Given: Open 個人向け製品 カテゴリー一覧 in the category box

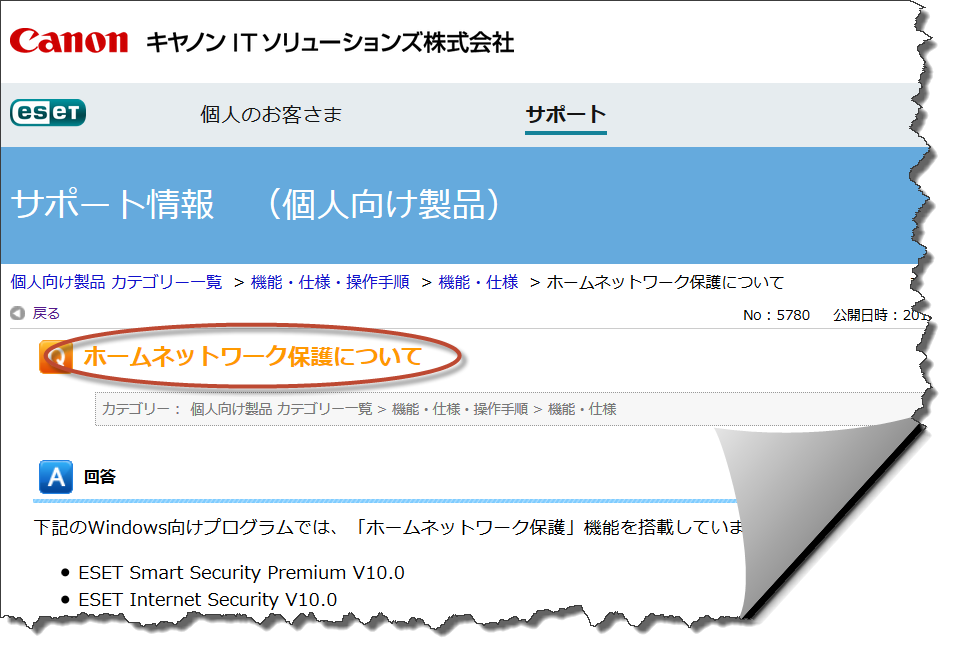Looking at the screenshot, I should (281, 409).
